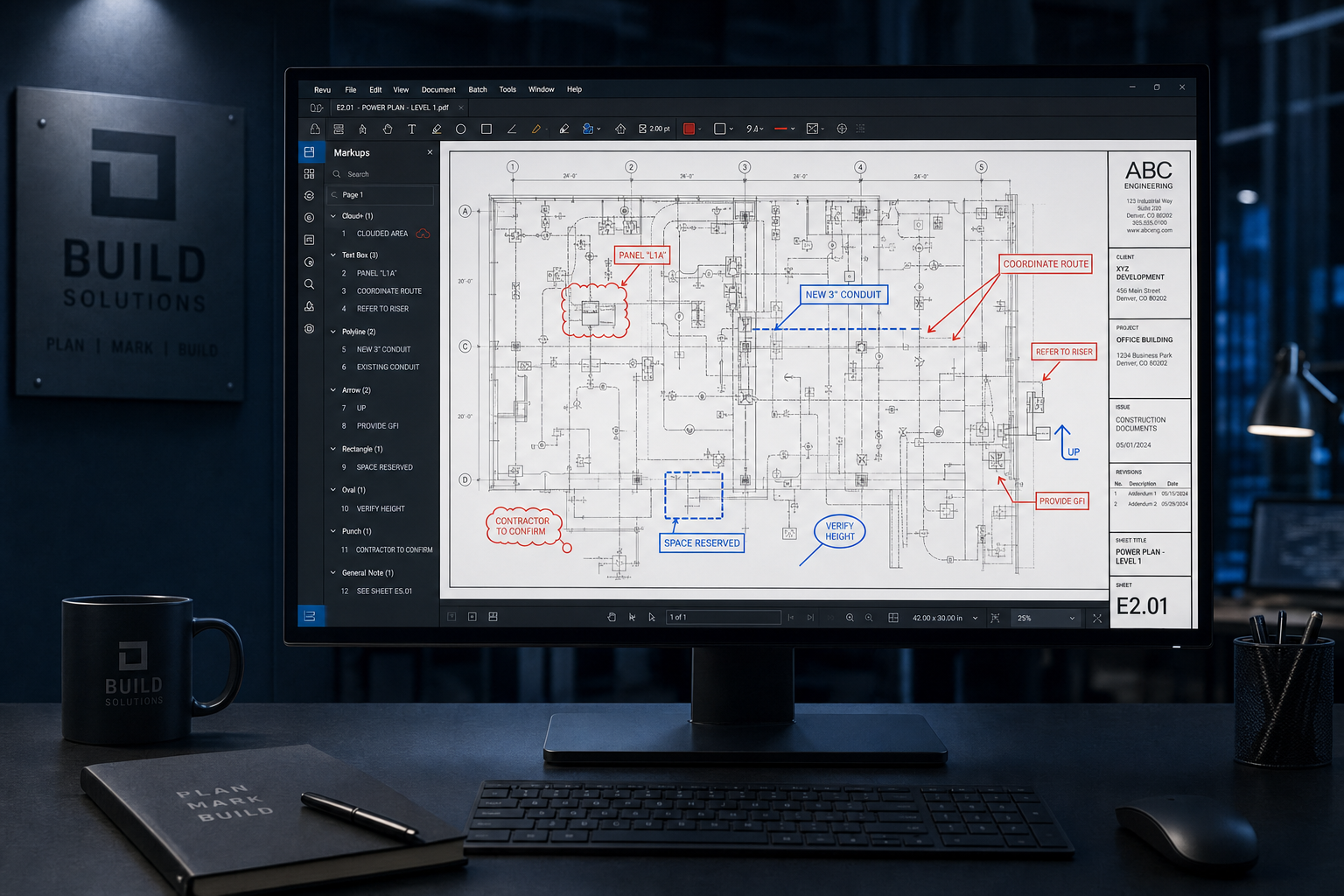This screenshot has width=1344, height=896.
Task: Open the Tools menu
Action: (507, 89)
